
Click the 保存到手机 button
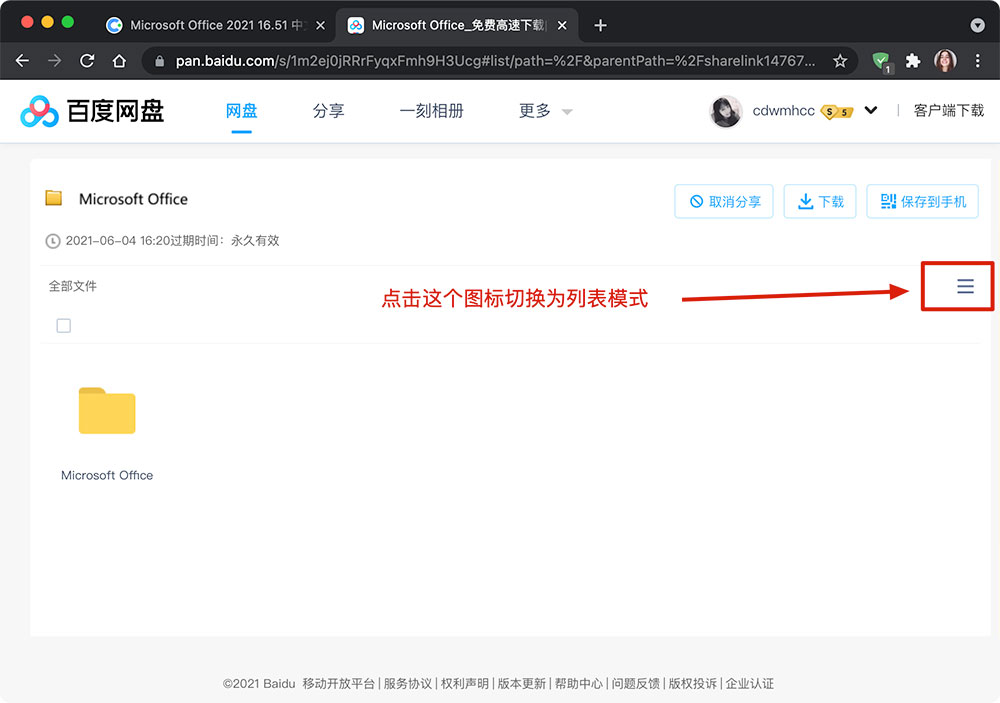pyautogui.click(x=922, y=202)
